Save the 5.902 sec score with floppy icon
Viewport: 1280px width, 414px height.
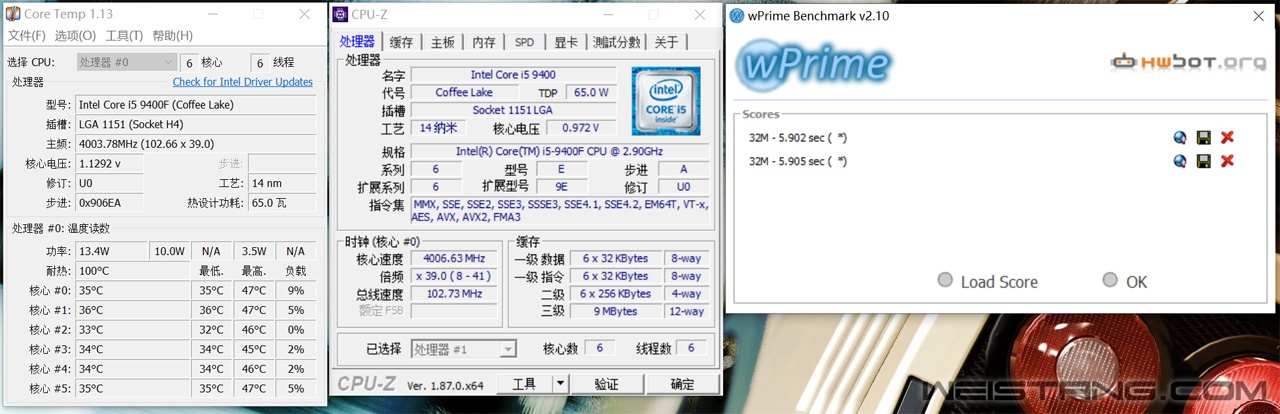click(1203, 138)
